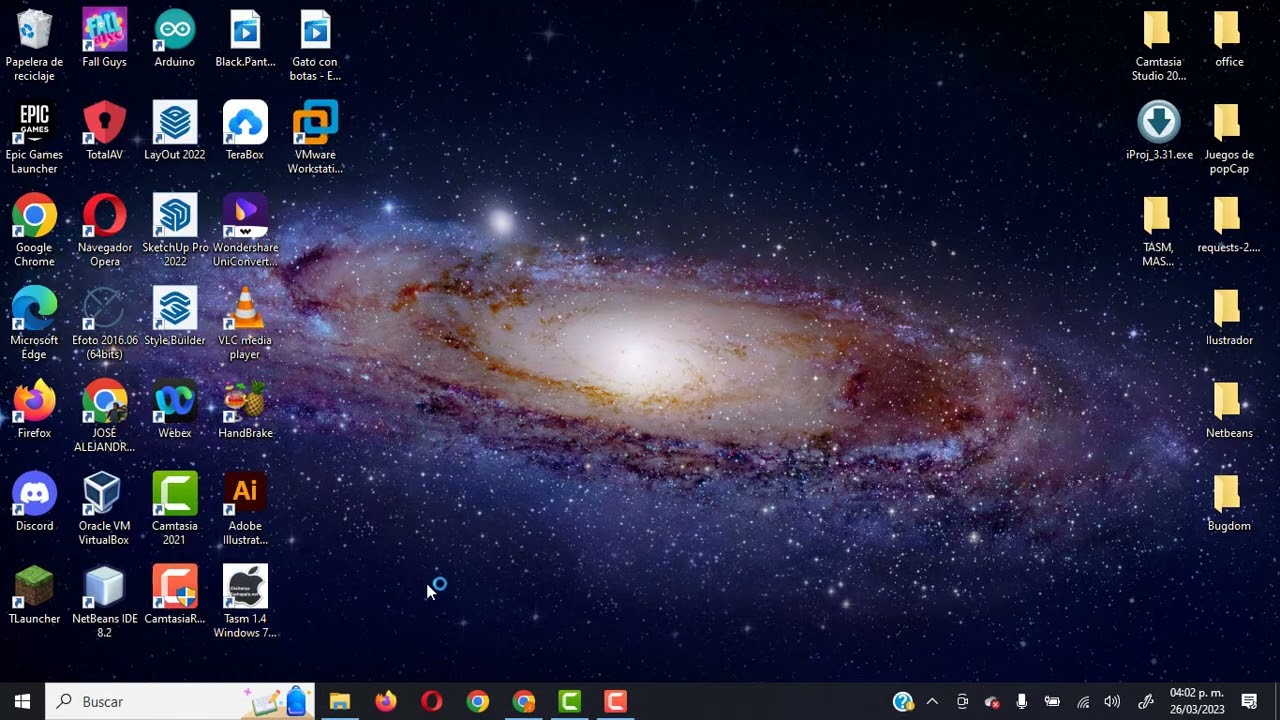
Task: Select the LayOut 2022 desktop shortcut
Action: (175, 132)
